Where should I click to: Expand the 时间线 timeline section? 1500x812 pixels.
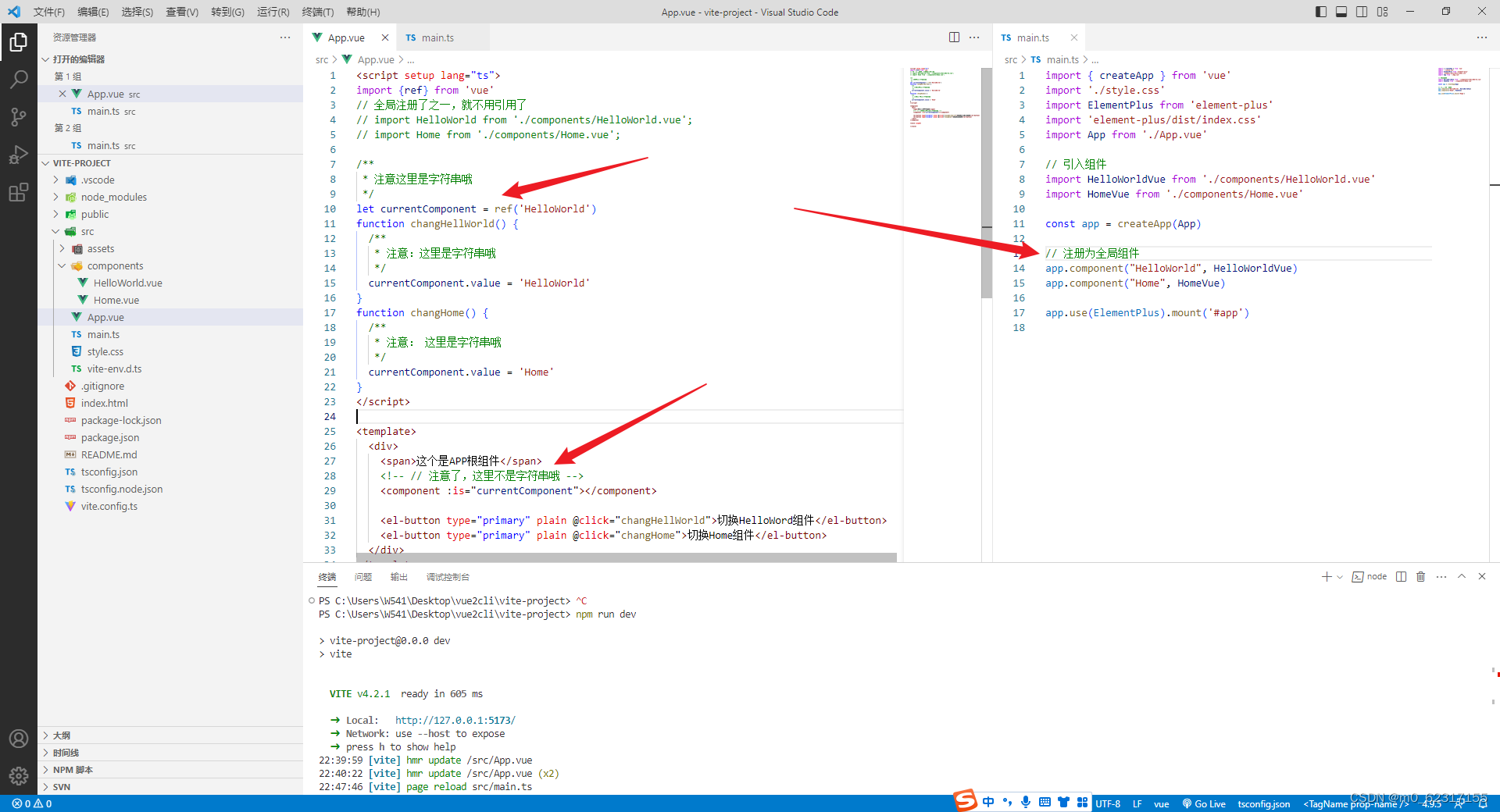coord(170,753)
